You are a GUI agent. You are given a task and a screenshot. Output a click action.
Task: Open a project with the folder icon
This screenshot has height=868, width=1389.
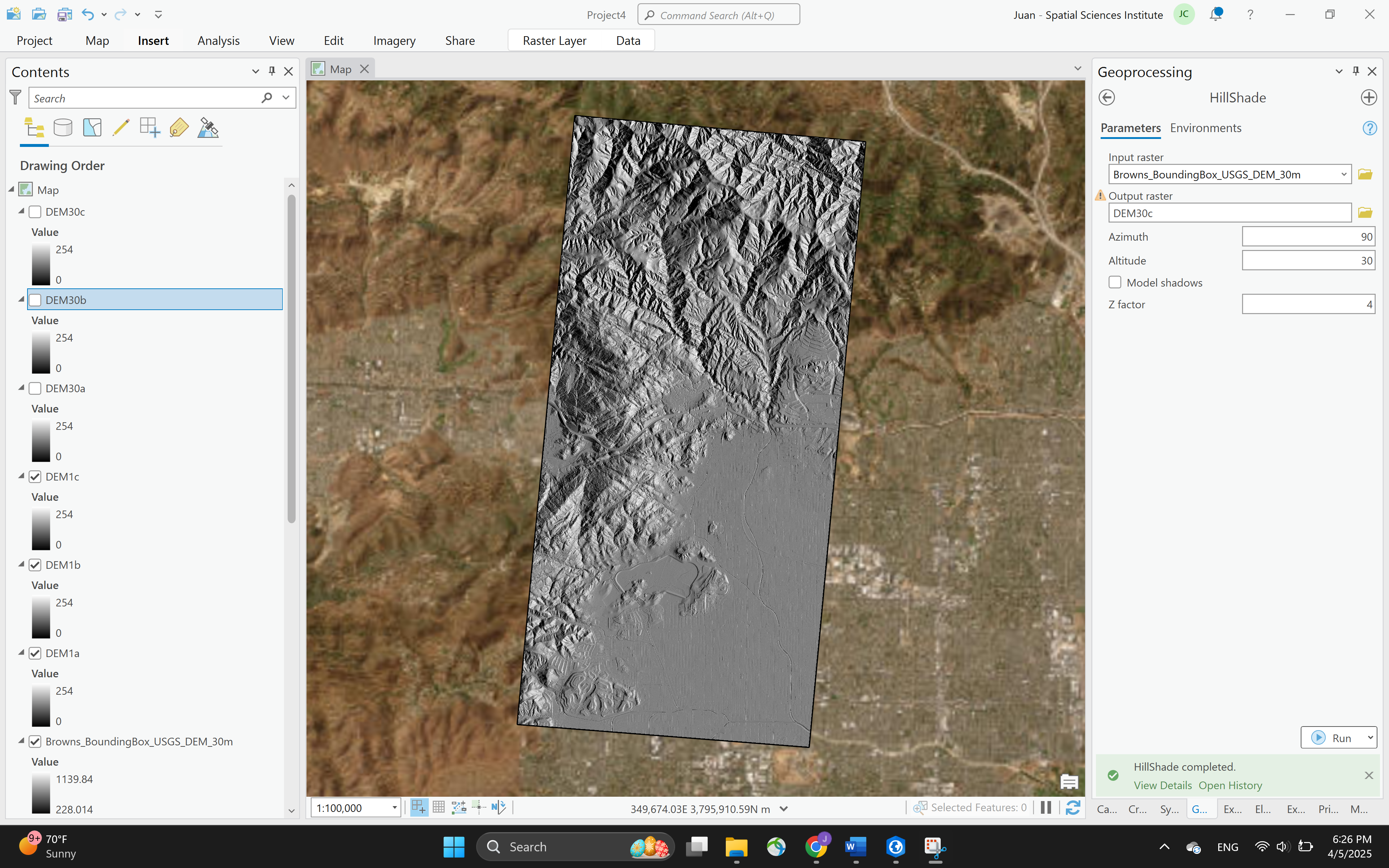(x=39, y=14)
